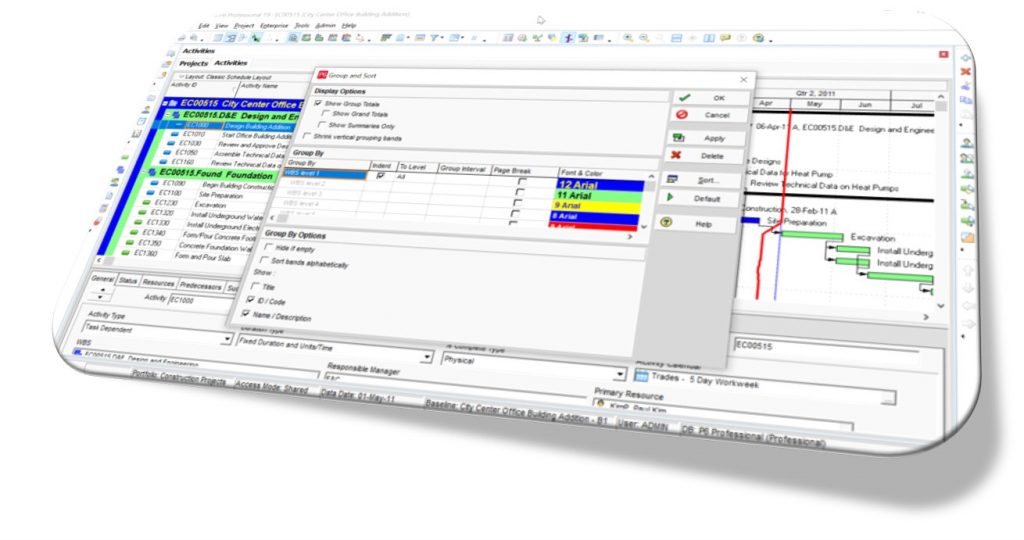Enable Hide if empty option
Image resolution: width=1024 pixels, height=540 pixels.
point(268,247)
